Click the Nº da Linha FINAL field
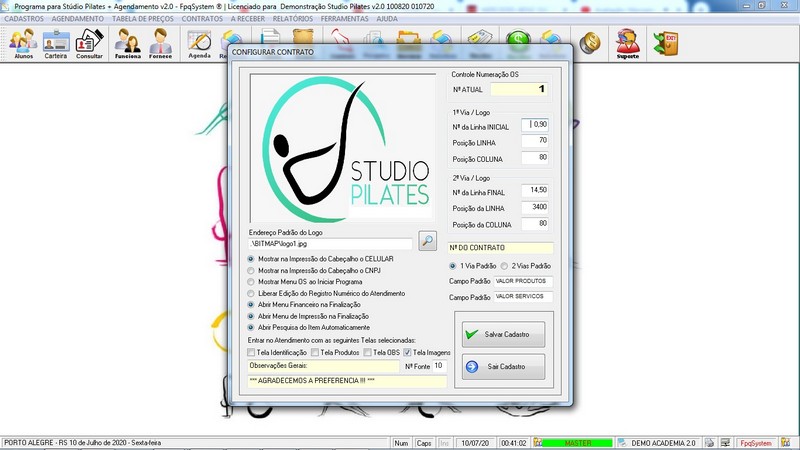Image resolution: width=800 pixels, height=450 pixels. tap(535, 190)
